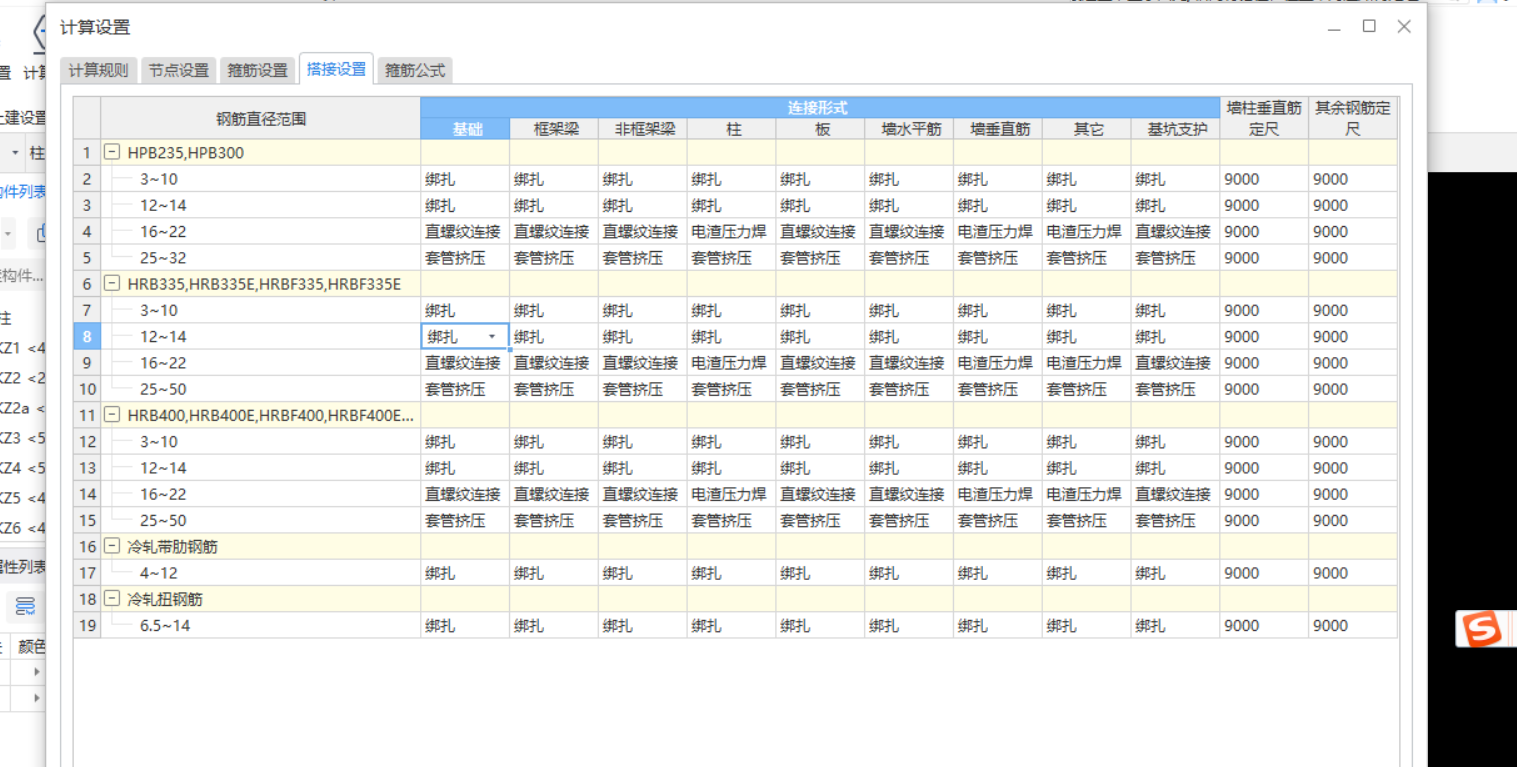This screenshot has height=767, width=1517.
Task: Click 墙柱垂直筋定尺 value 9000 in row 17
Action: click(1264, 573)
